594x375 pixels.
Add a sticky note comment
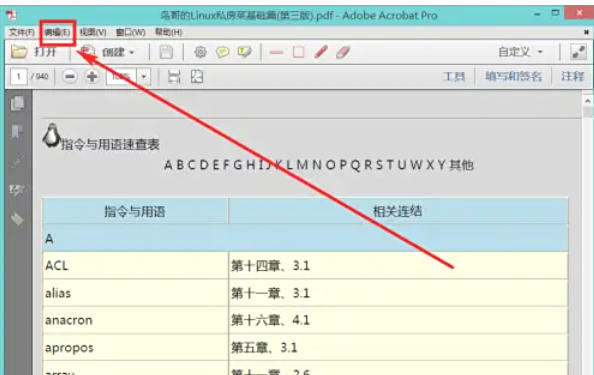coord(222,52)
